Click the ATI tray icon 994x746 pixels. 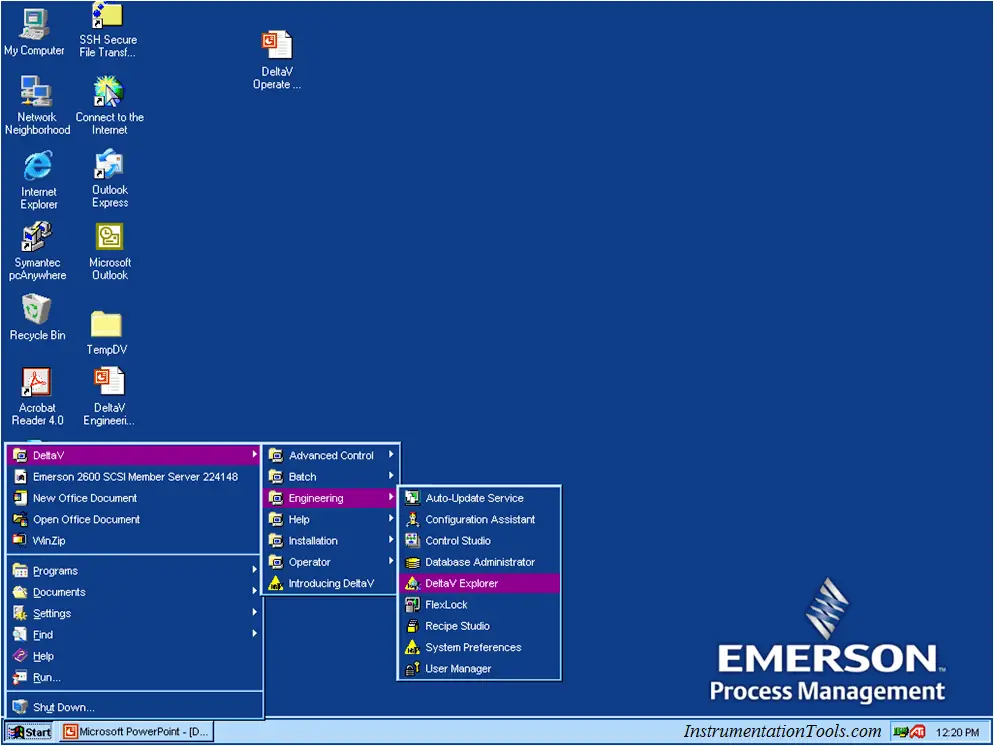tap(917, 732)
